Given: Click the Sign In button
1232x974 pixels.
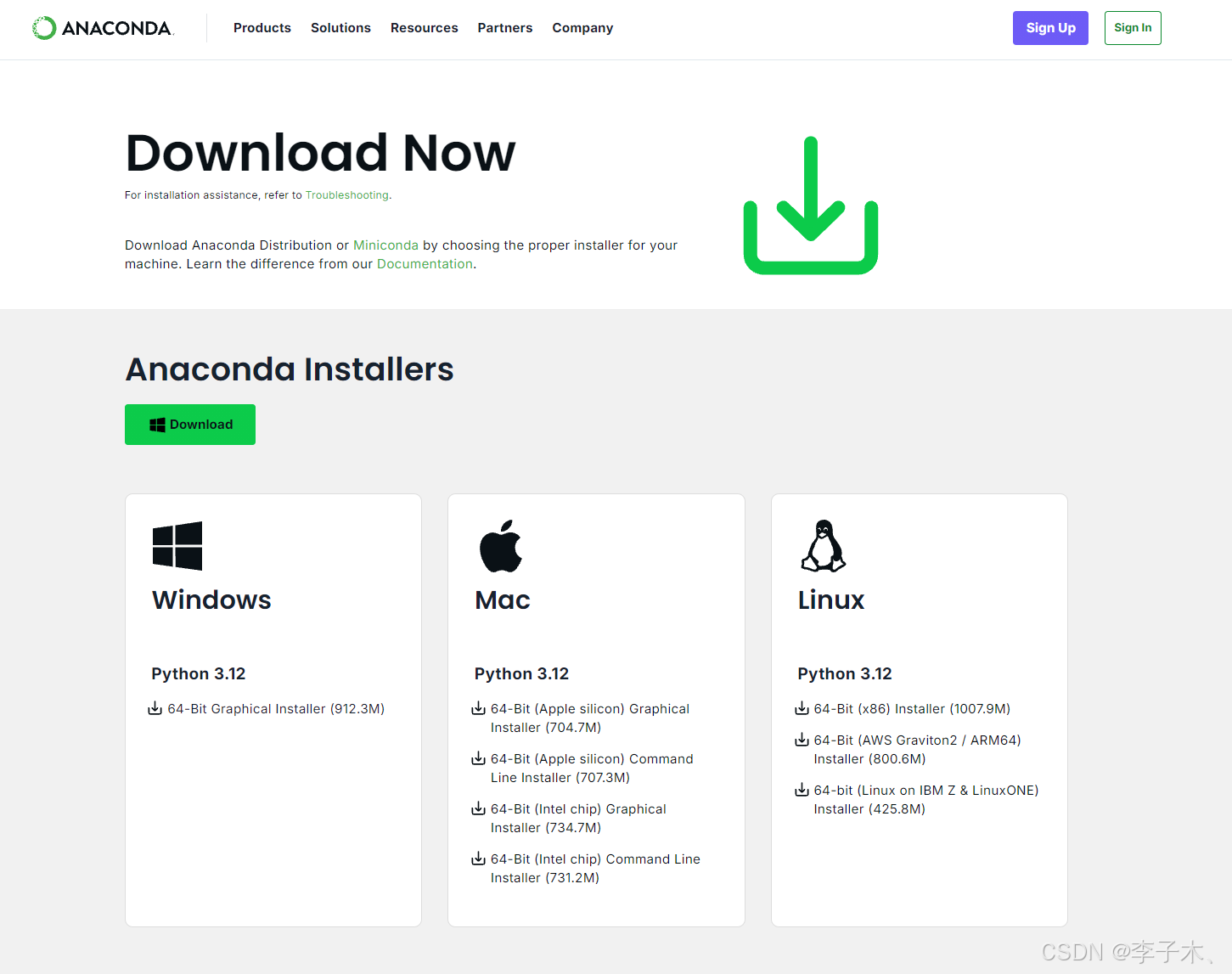Looking at the screenshot, I should point(1133,28).
